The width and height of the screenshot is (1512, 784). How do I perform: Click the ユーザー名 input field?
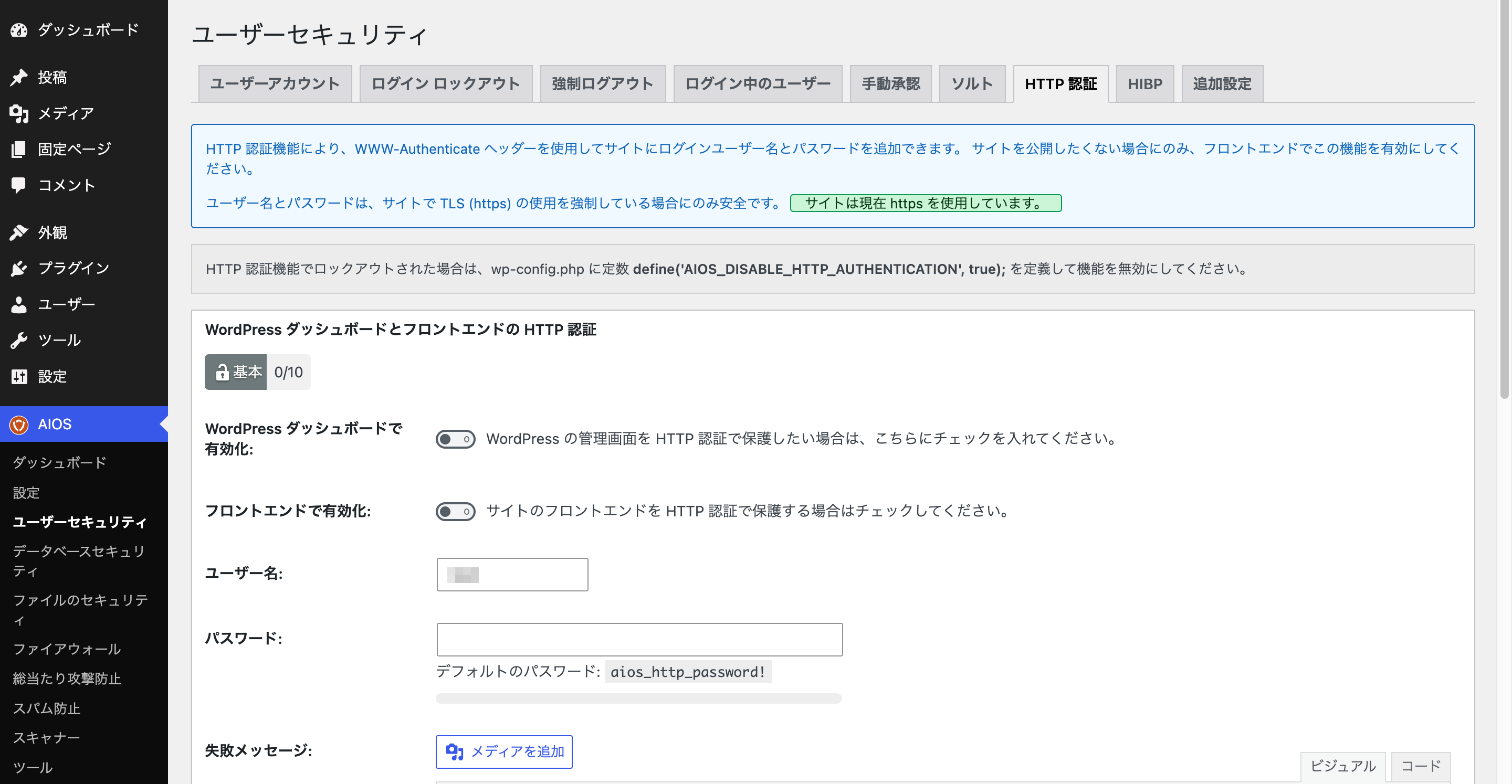(x=512, y=575)
